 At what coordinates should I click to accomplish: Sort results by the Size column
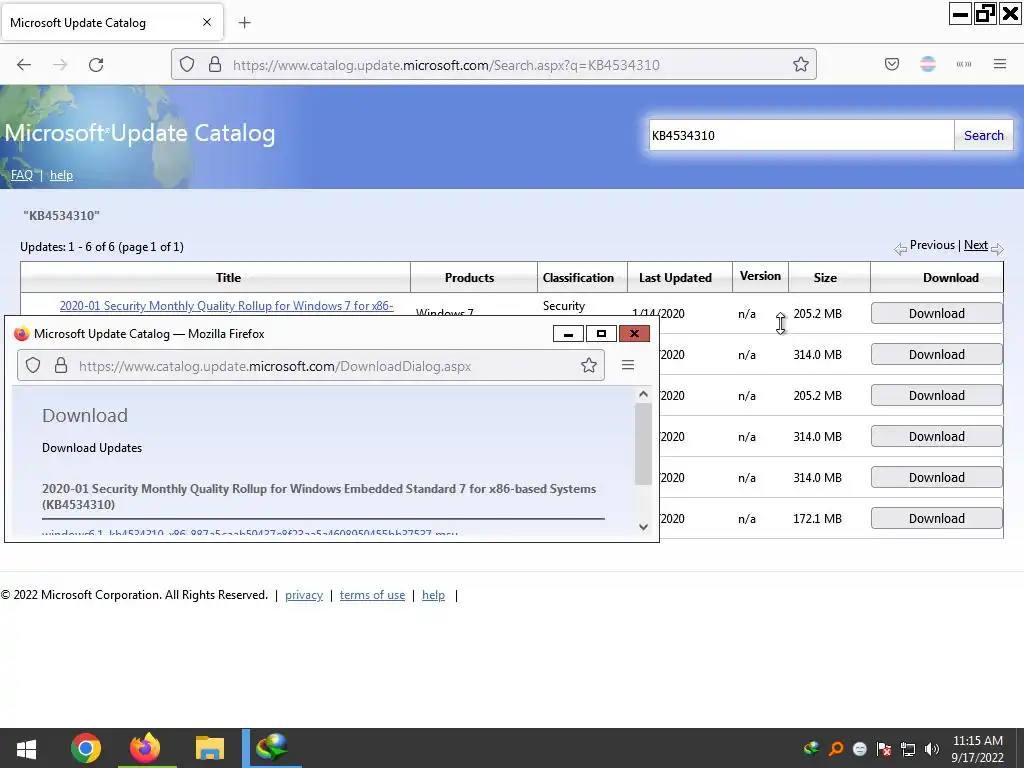[x=825, y=278]
